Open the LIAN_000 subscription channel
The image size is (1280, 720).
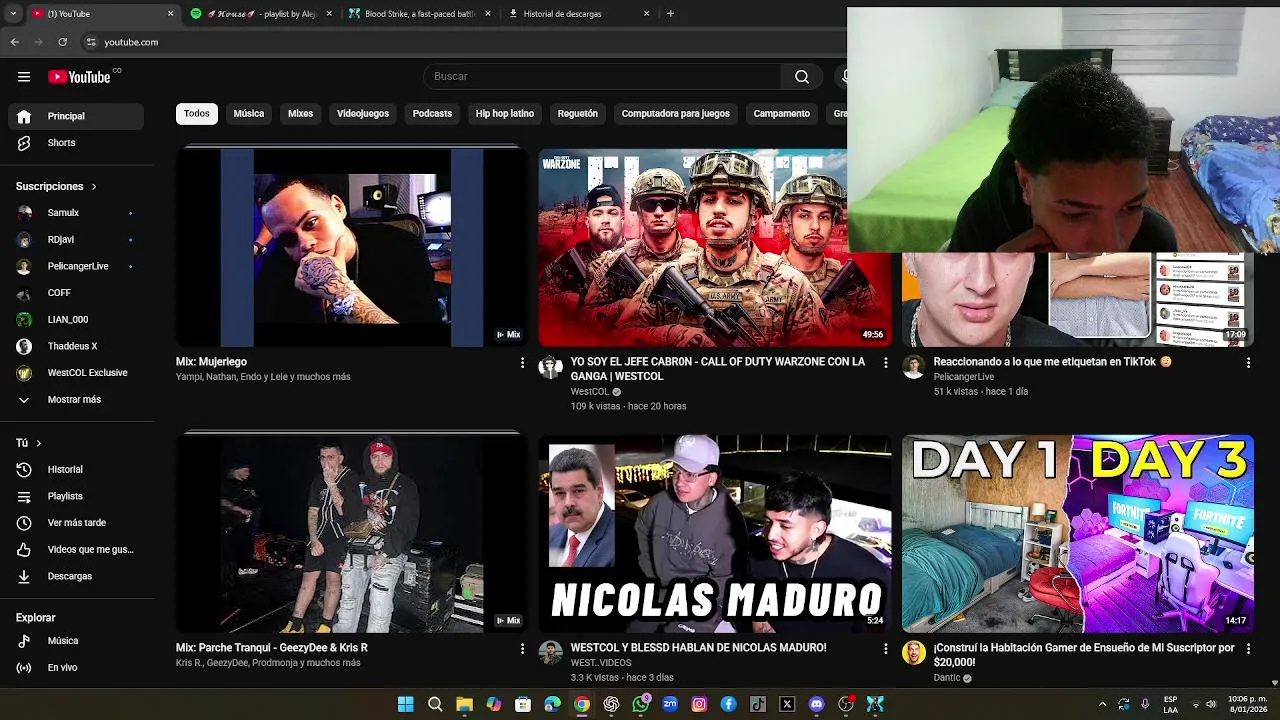click(76, 319)
